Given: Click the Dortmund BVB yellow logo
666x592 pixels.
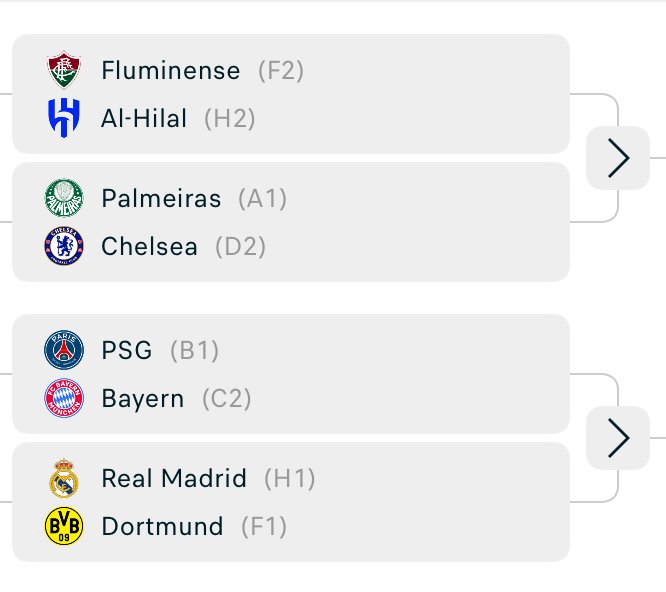Looking at the screenshot, I should click(x=64, y=526).
